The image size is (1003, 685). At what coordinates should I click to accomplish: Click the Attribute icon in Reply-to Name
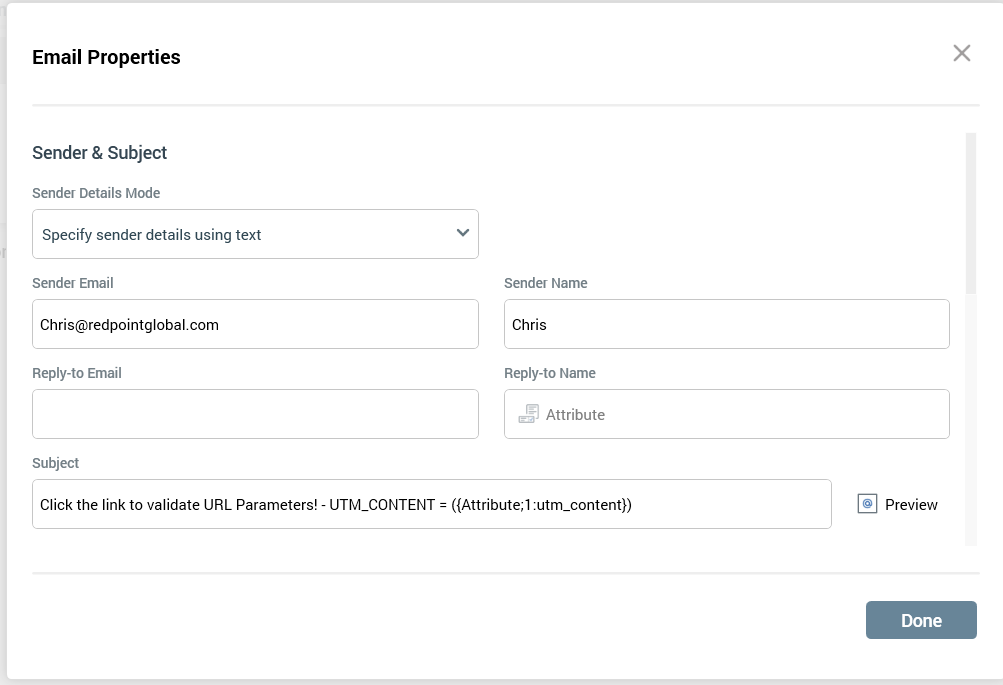(528, 414)
